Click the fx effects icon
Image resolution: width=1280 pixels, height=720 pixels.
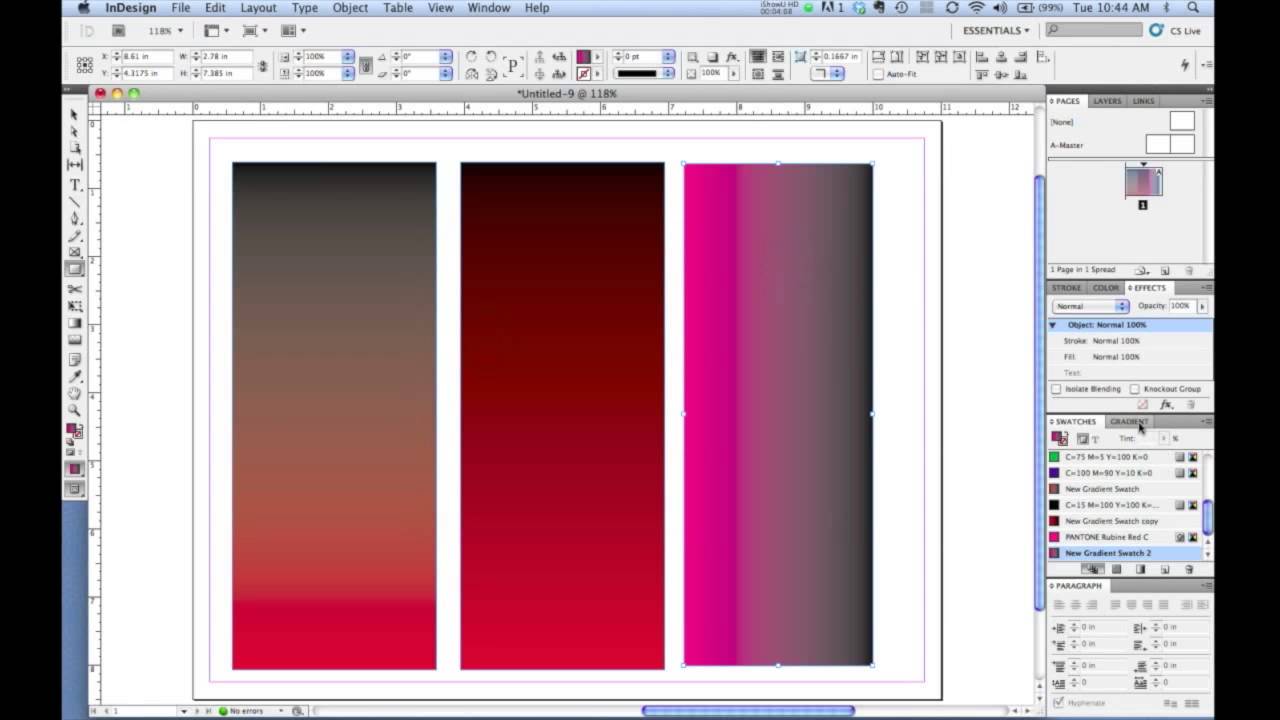click(x=1166, y=405)
